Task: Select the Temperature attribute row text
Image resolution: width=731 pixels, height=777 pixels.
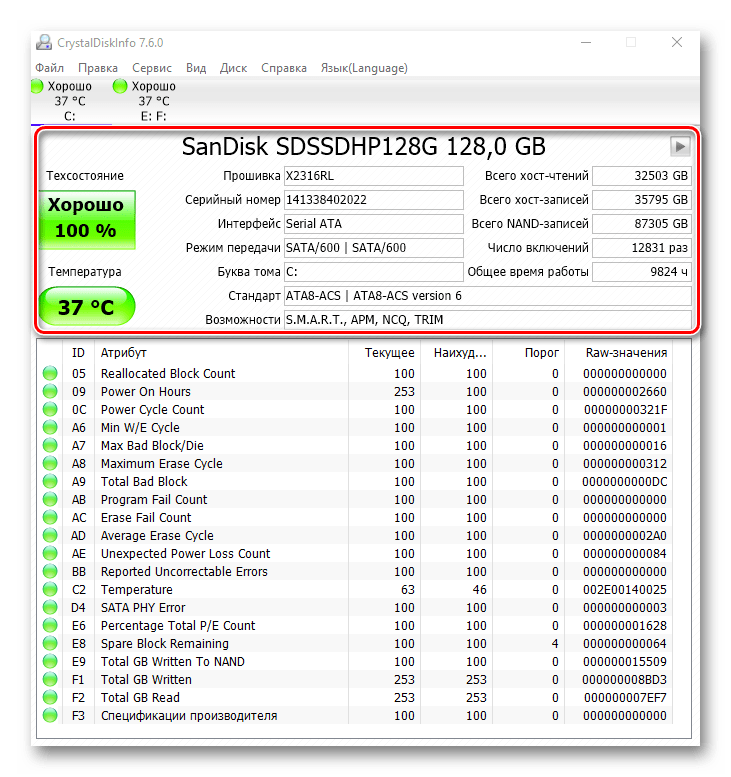Action: click(x=137, y=590)
